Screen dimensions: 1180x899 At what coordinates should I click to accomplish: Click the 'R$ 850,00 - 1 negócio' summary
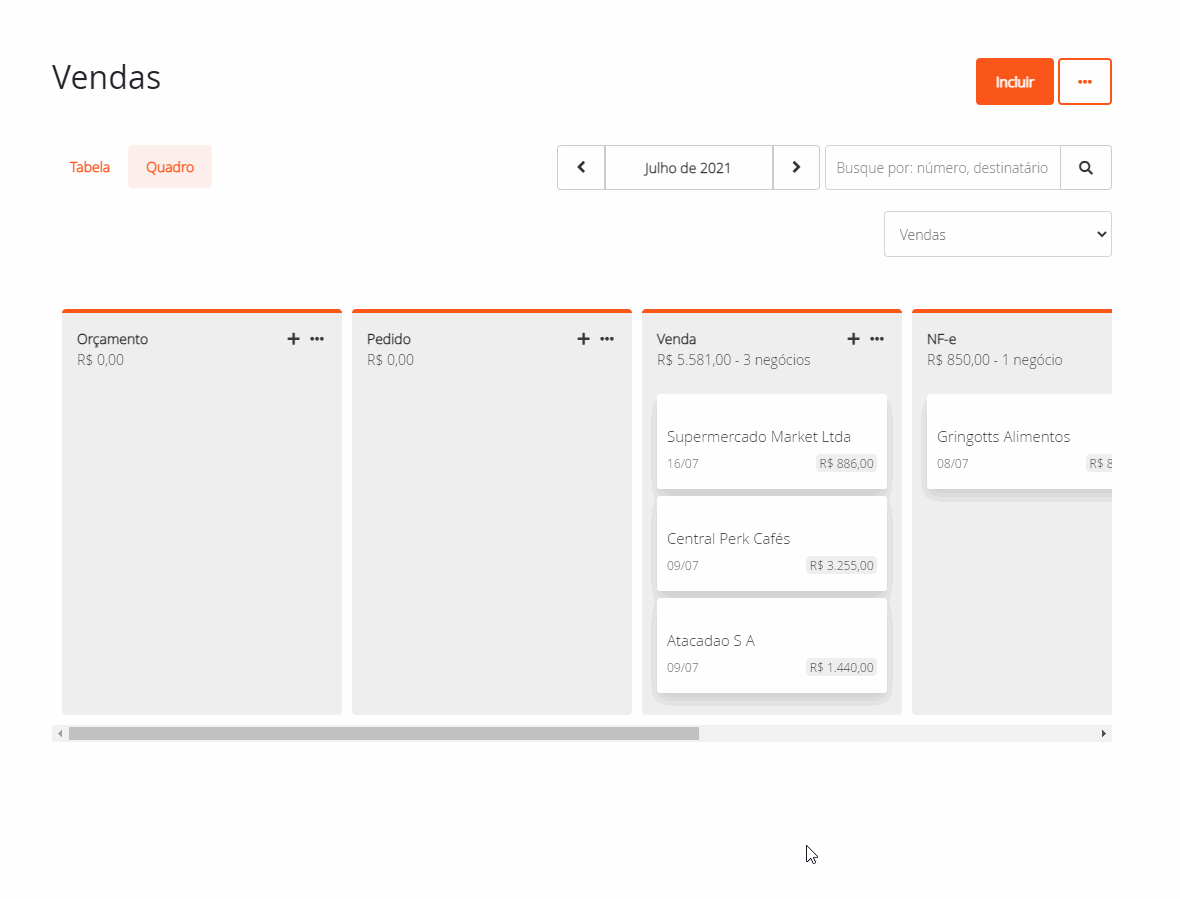tap(995, 360)
